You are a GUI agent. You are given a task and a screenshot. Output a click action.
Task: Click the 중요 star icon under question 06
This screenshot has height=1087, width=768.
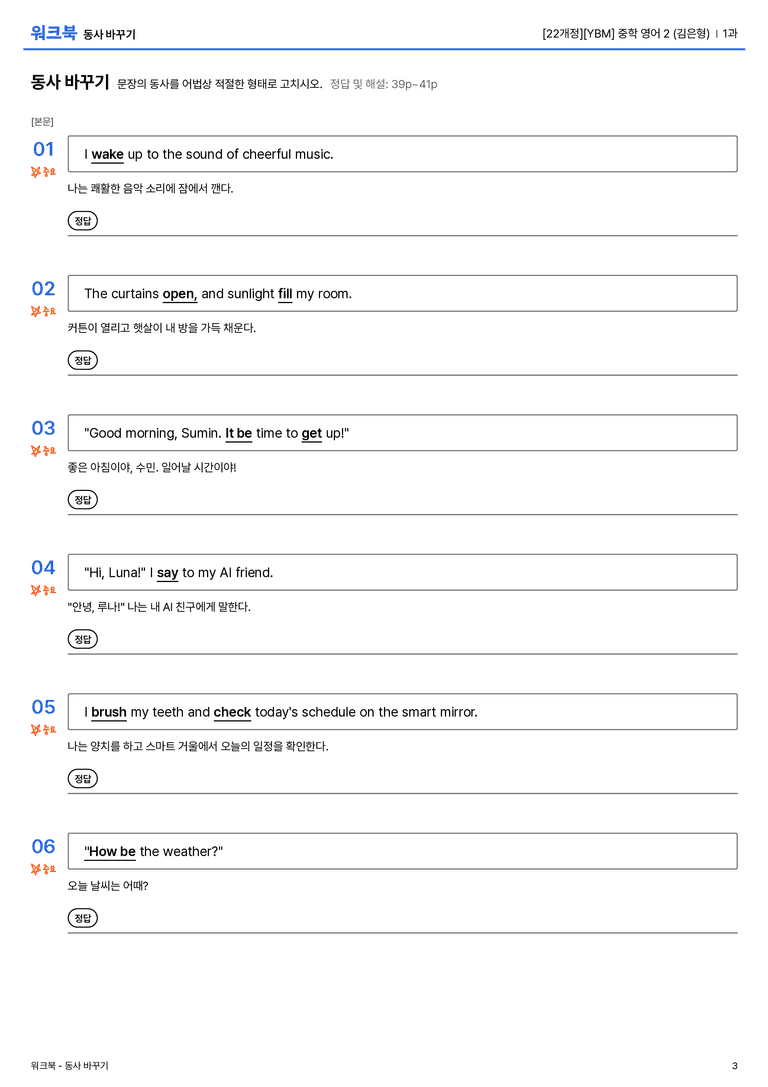point(43,869)
